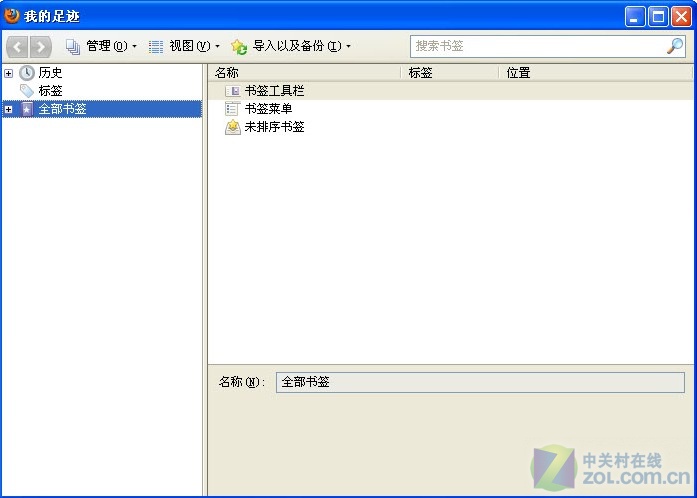
Task: Click the 书签工具栏 toolbar folder icon
Action: tap(232, 91)
